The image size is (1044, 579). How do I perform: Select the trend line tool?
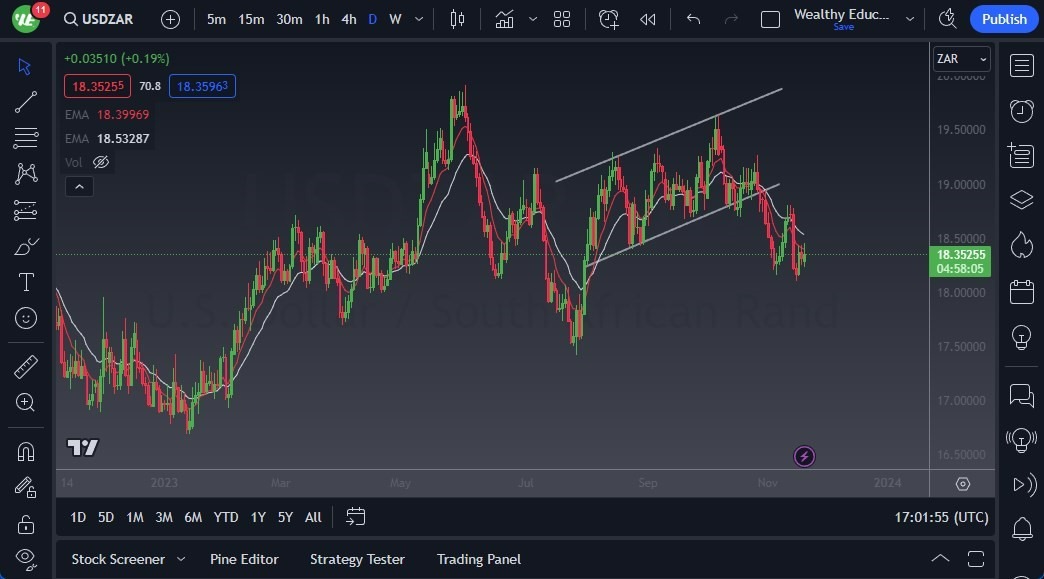[x=25, y=101]
